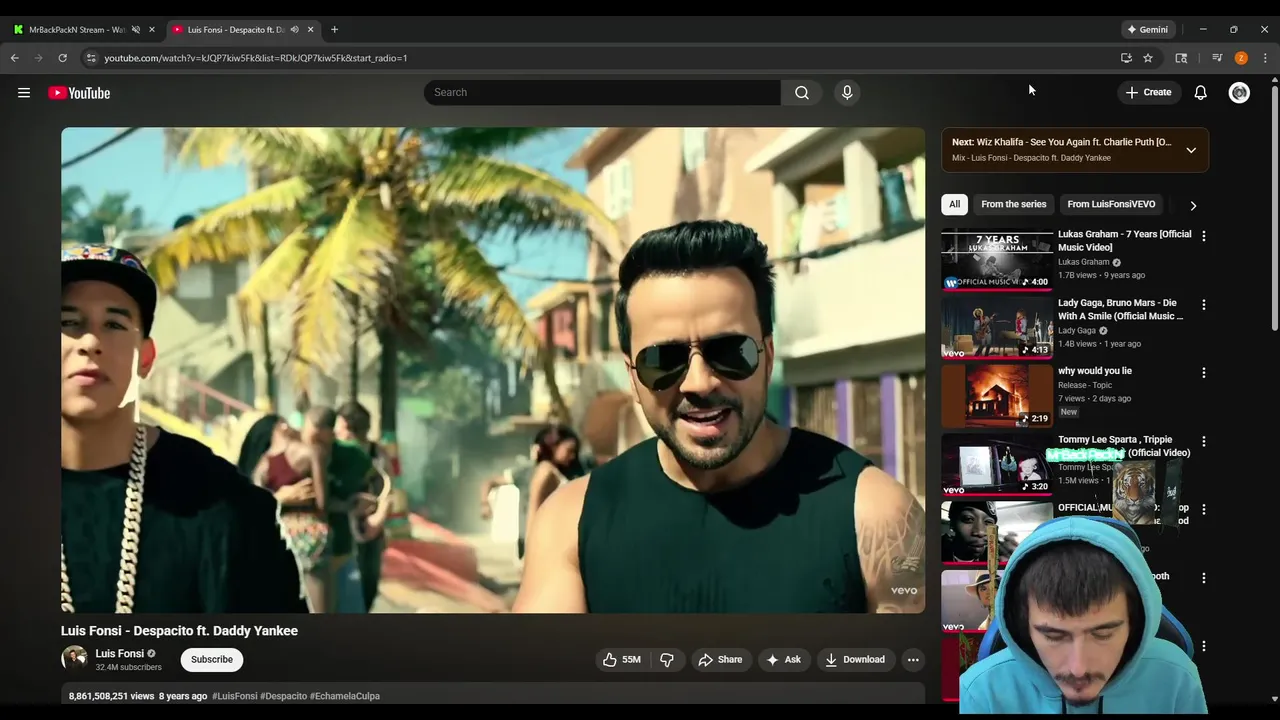Open Lukas Graham 7 Years thumbnail
Screen dimensions: 1280x720
(x=997, y=259)
